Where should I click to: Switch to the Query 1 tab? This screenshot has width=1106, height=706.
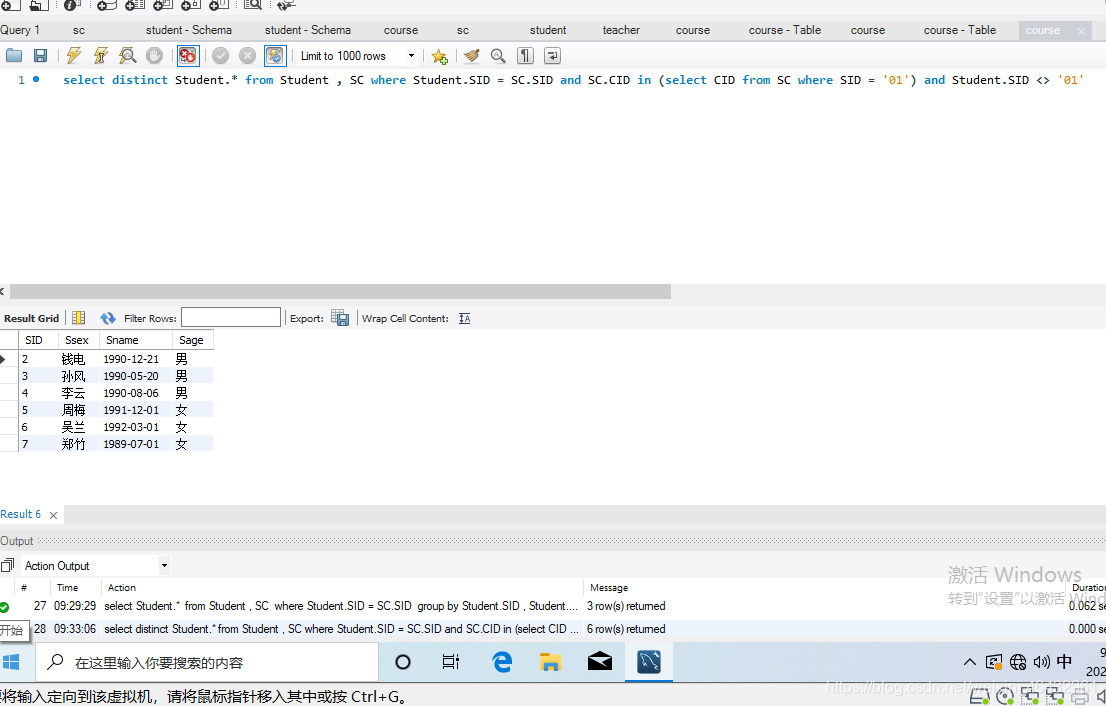point(20,30)
